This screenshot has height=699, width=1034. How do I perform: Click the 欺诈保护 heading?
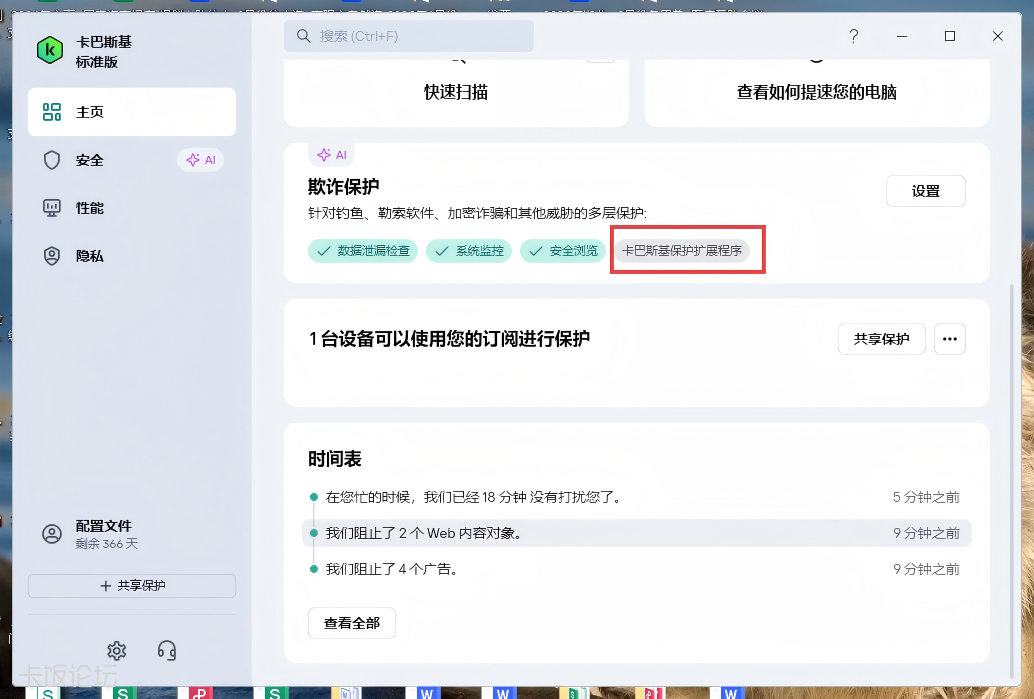(344, 187)
